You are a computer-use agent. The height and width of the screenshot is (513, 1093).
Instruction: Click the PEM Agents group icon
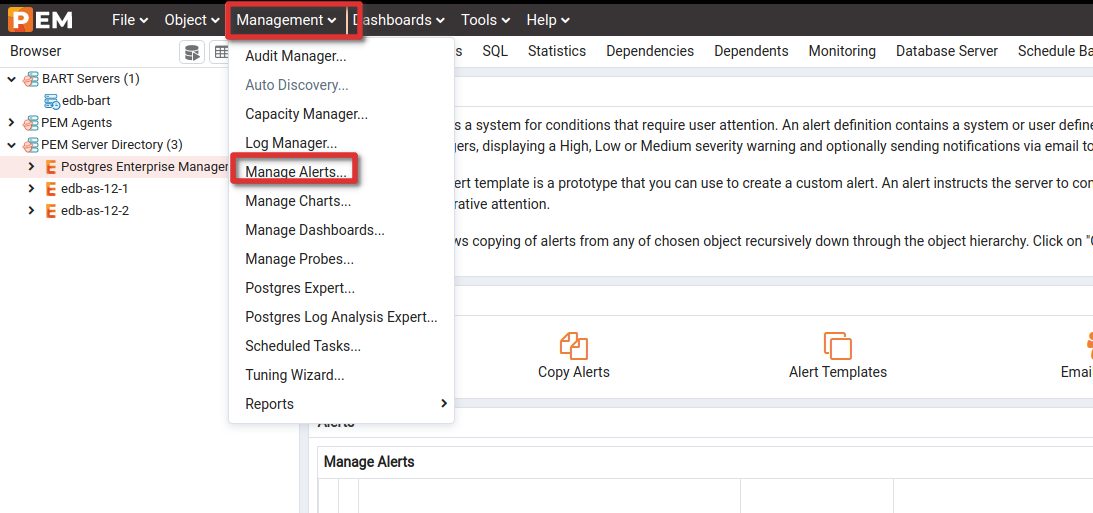[31, 123]
